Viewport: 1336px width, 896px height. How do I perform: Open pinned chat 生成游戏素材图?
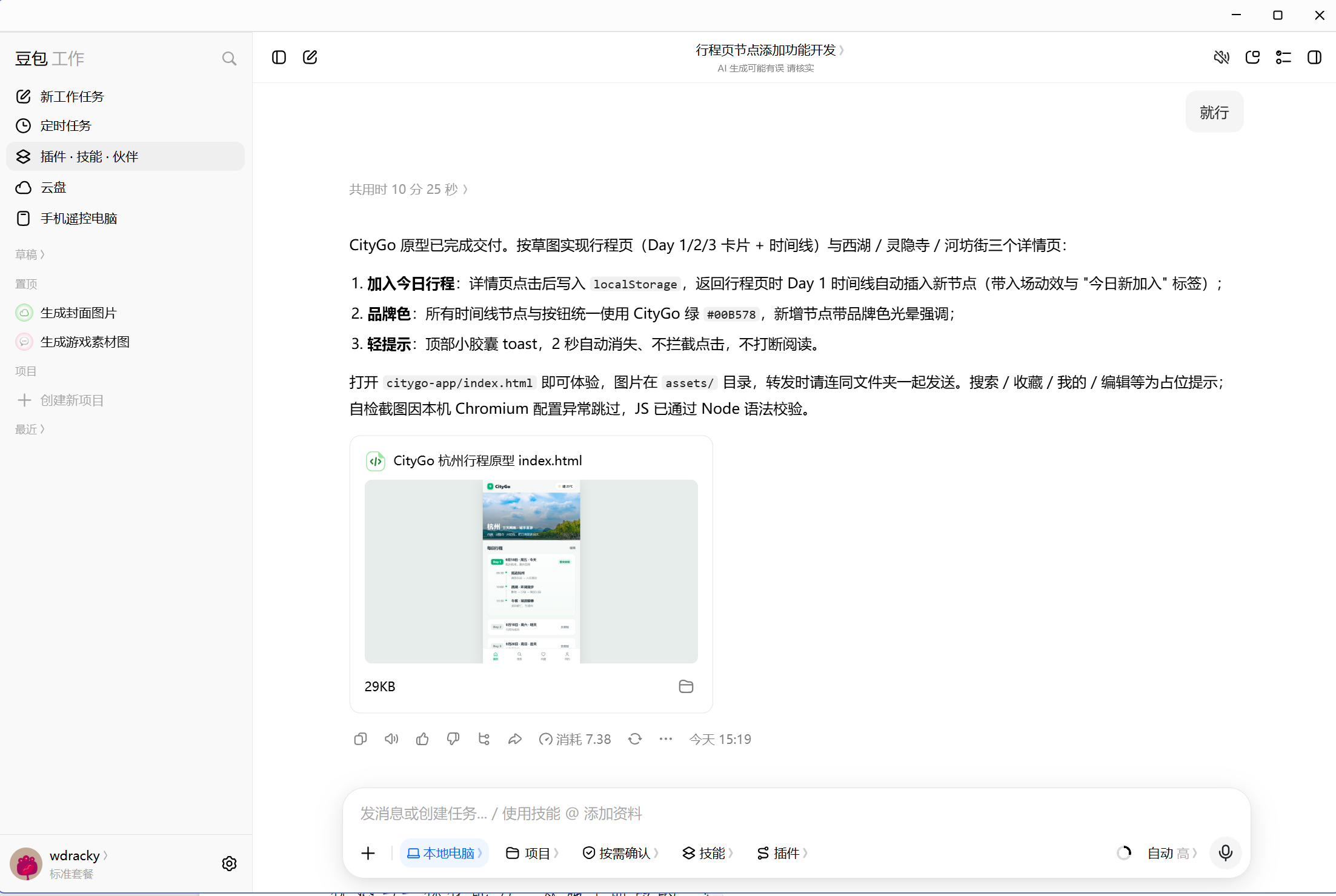click(125, 342)
